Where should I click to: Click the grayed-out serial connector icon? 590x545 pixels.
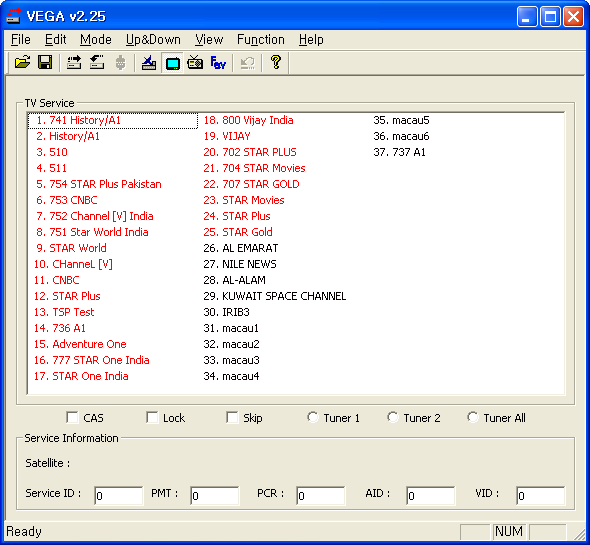coord(120,62)
